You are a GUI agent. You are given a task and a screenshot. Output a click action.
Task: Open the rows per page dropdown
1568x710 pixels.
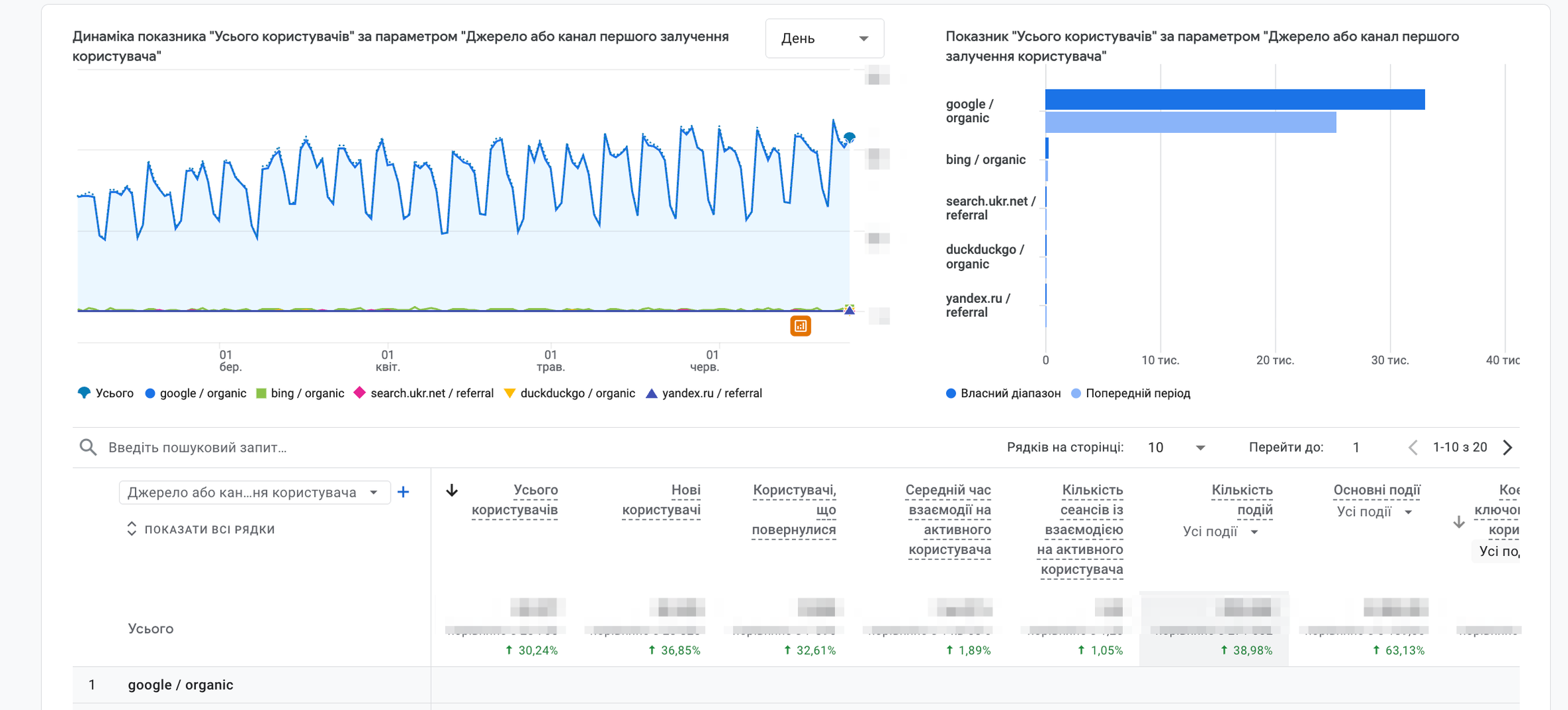[1176, 448]
